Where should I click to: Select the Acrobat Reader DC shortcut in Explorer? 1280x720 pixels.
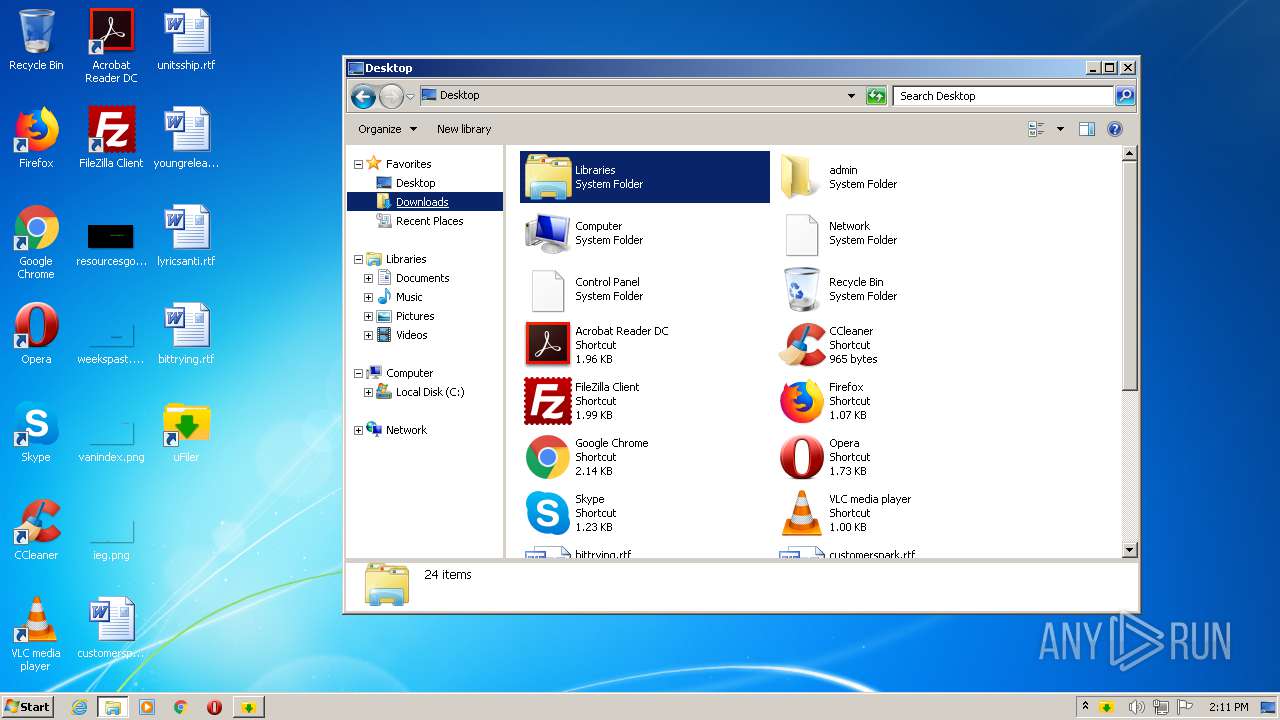tap(597, 345)
